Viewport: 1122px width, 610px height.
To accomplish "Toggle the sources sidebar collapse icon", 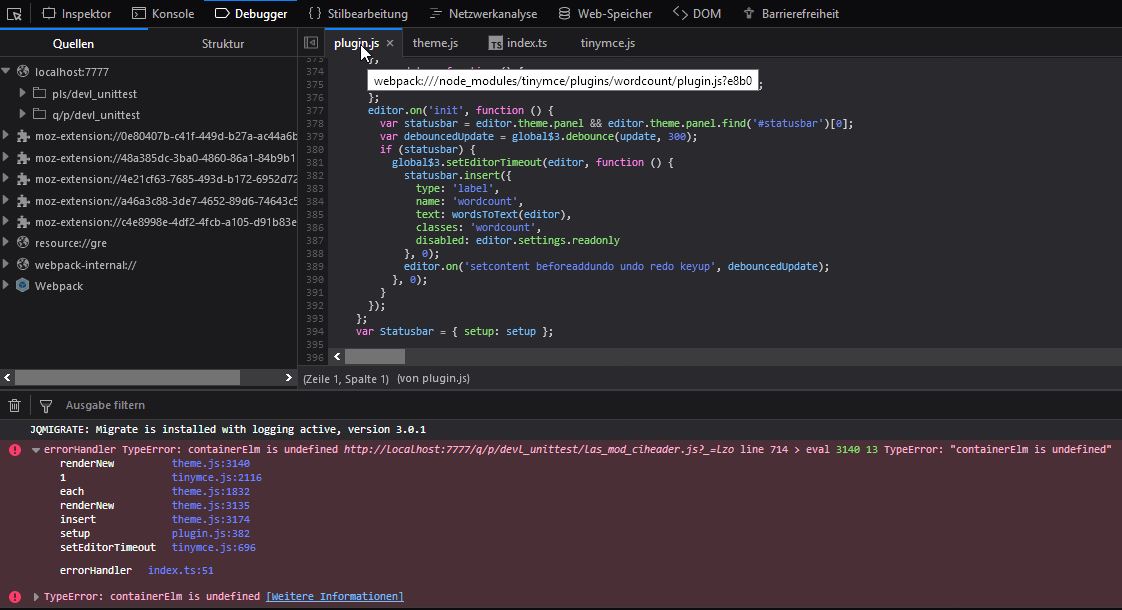I will (311, 43).
